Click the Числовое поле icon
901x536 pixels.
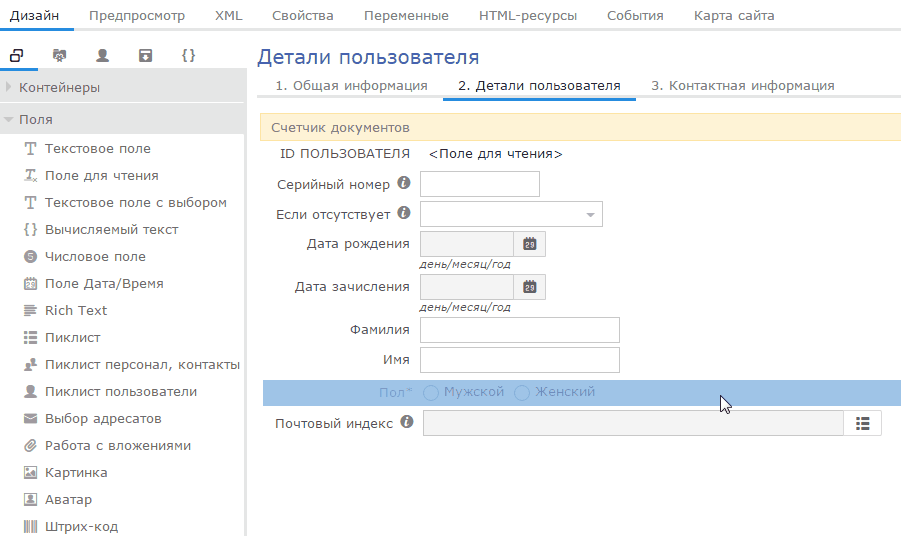(30, 257)
